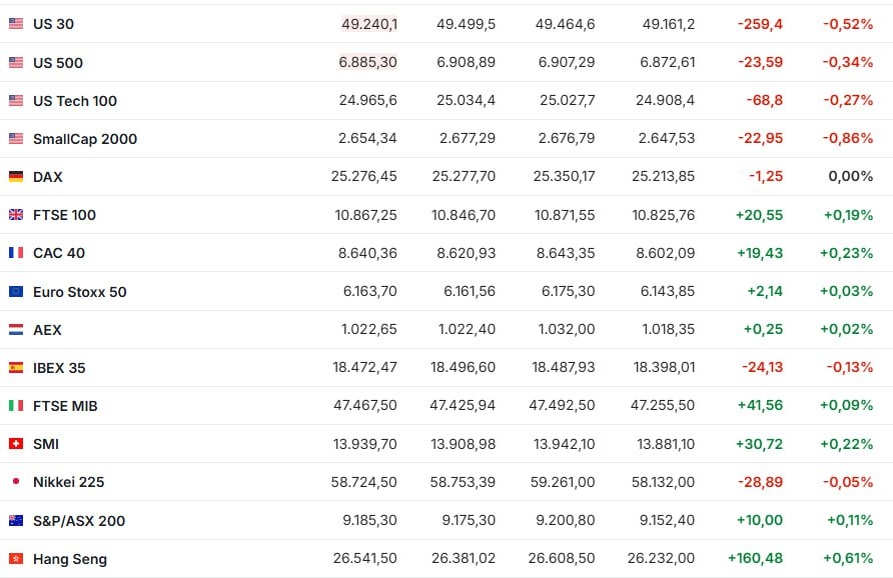The height and width of the screenshot is (578, 893).
Task: Open the FTSE MIB index link
Action: coord(65,406)
